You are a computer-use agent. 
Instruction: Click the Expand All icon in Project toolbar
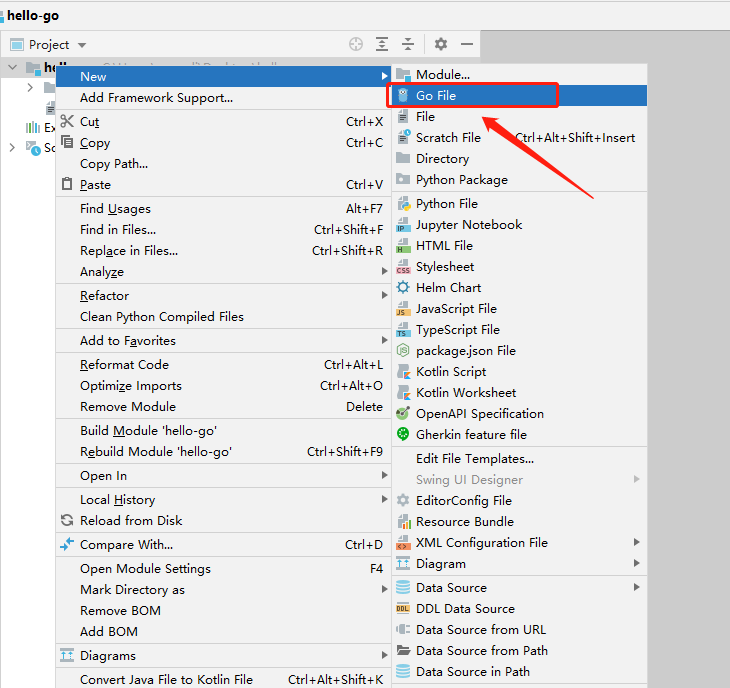click(x=382, y=44)
